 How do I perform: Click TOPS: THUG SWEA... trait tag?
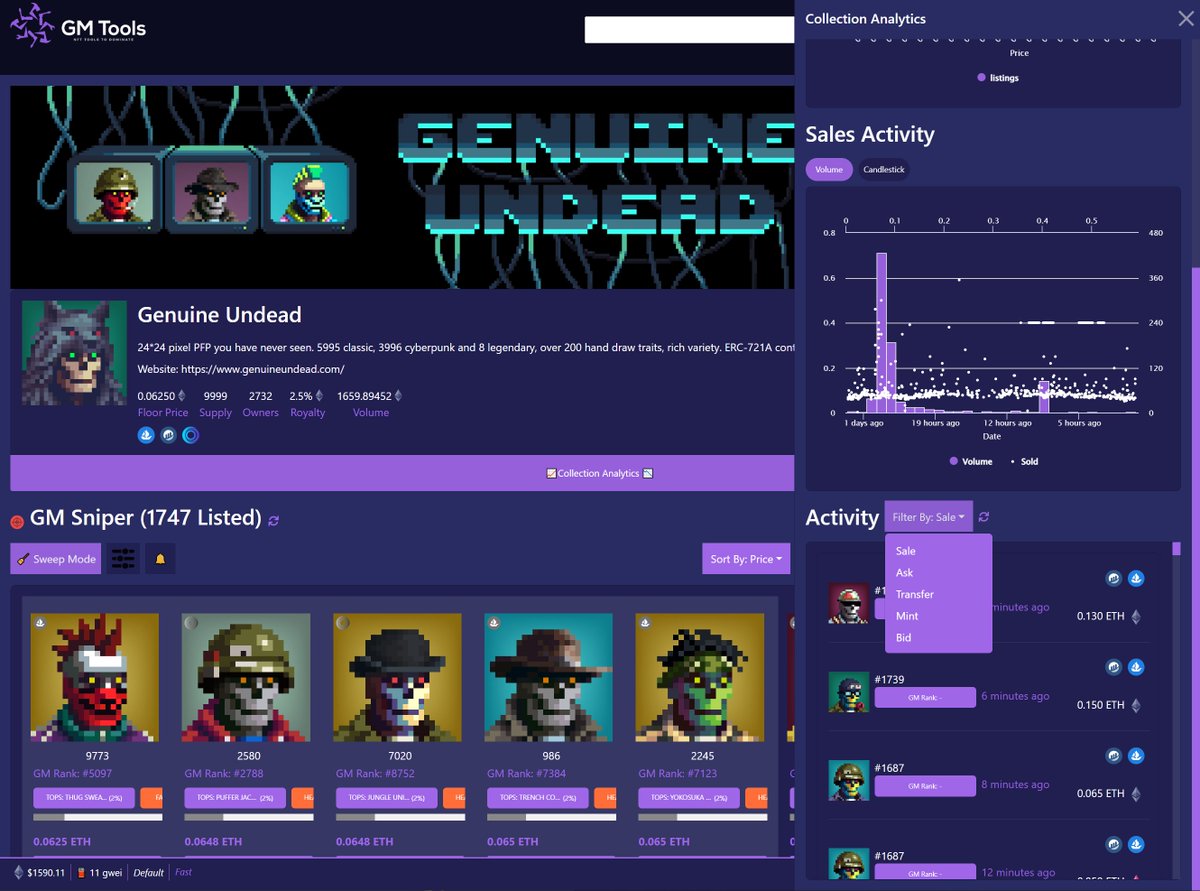coord(85,798)
